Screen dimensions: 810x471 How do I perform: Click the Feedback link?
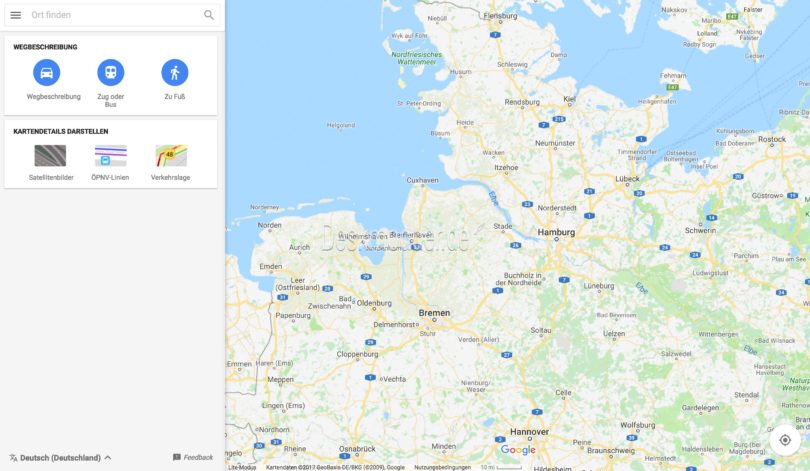click(198, 458)
